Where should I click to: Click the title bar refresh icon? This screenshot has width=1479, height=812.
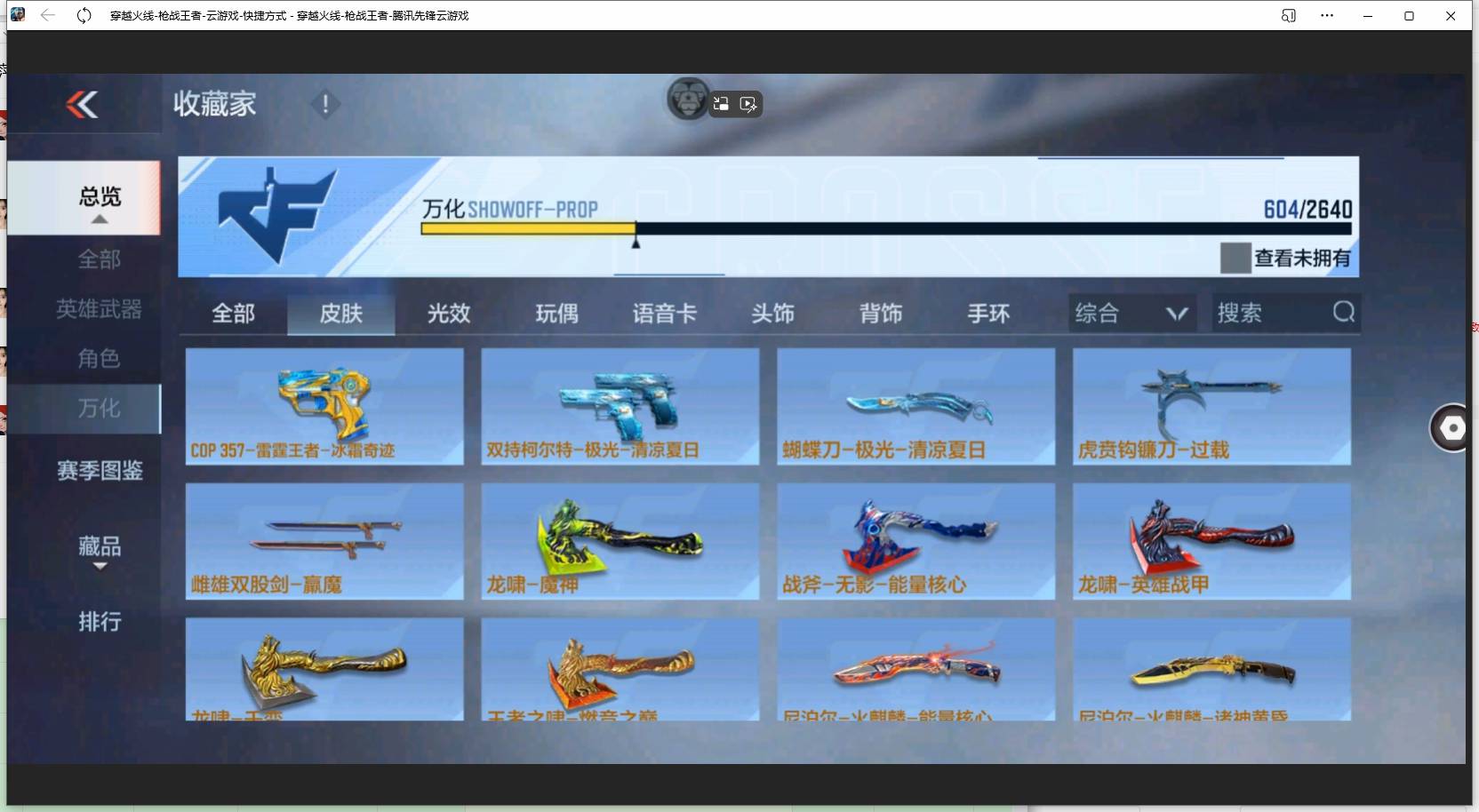click(84, 15)
